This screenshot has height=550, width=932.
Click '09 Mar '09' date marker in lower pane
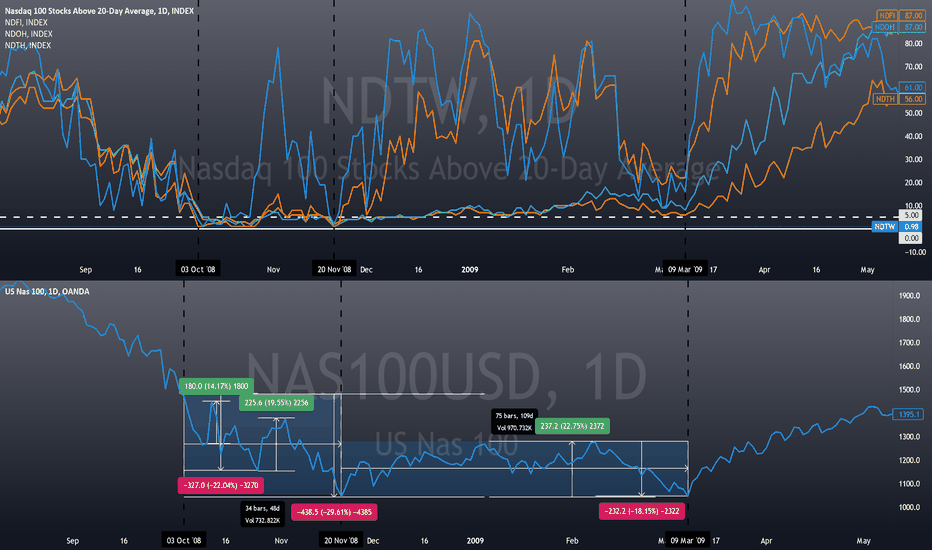(688, 540)
